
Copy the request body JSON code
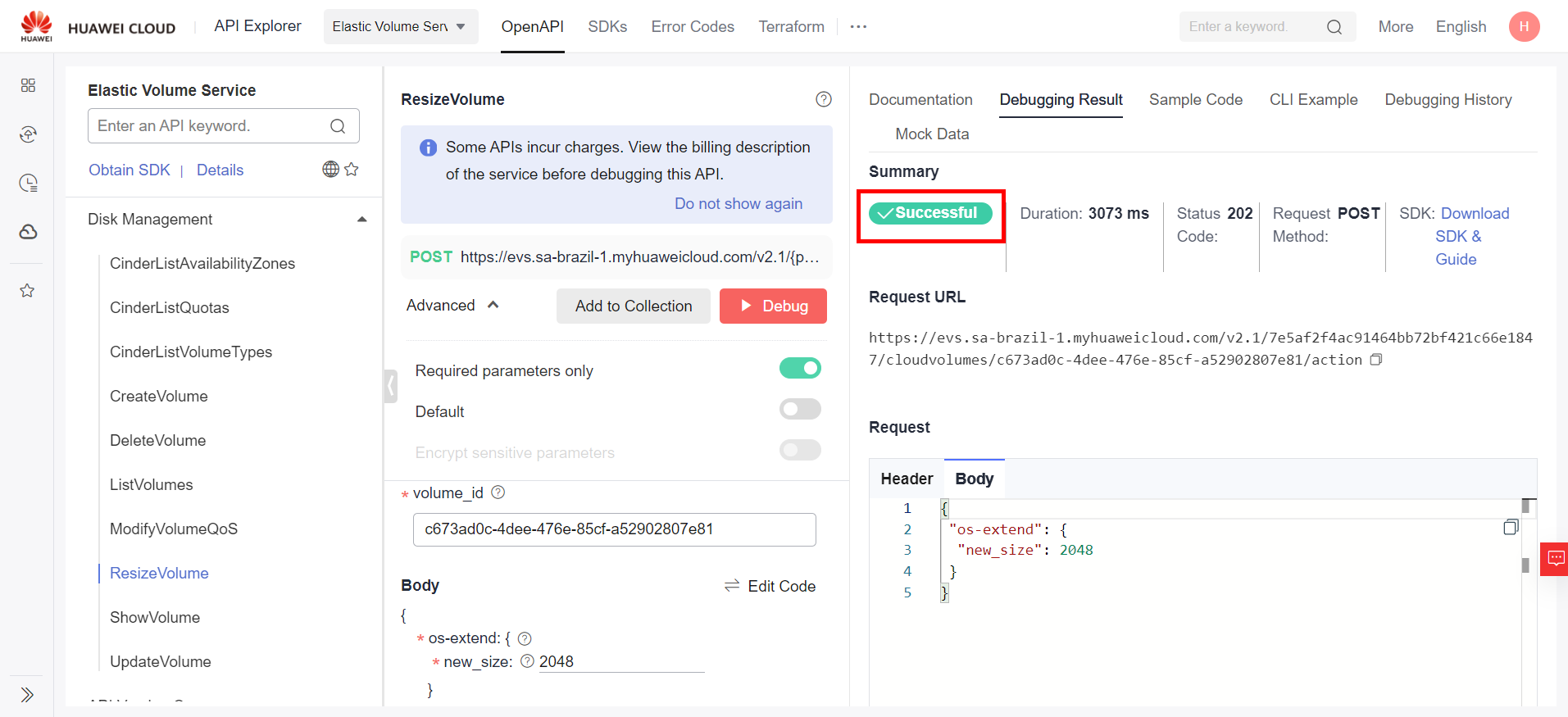[x=1511, y=528]
